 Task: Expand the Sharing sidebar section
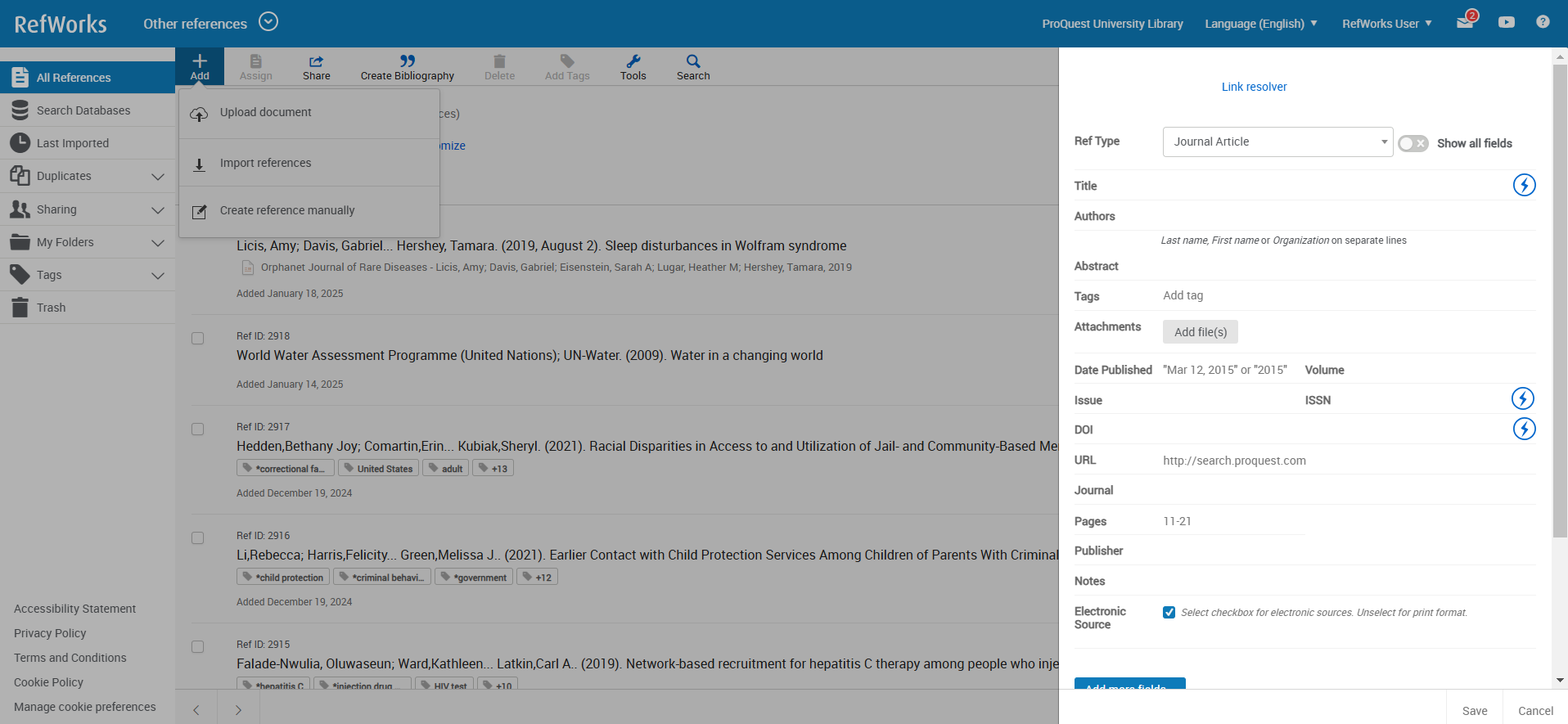pyautogui.click(x=158, y=209)
